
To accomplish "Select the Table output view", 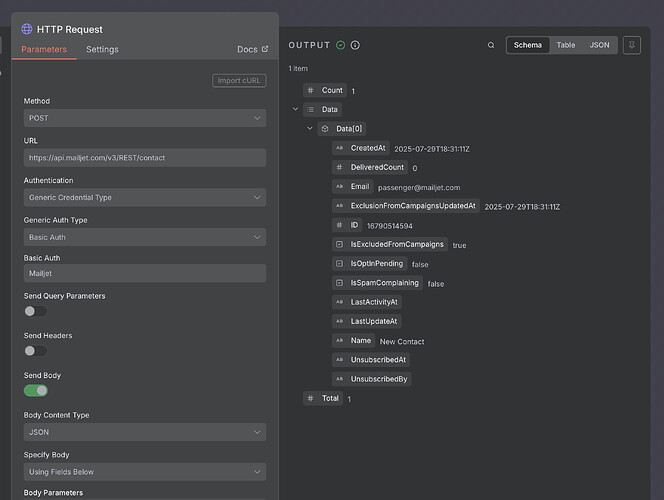I will click(x=566, y=45).
